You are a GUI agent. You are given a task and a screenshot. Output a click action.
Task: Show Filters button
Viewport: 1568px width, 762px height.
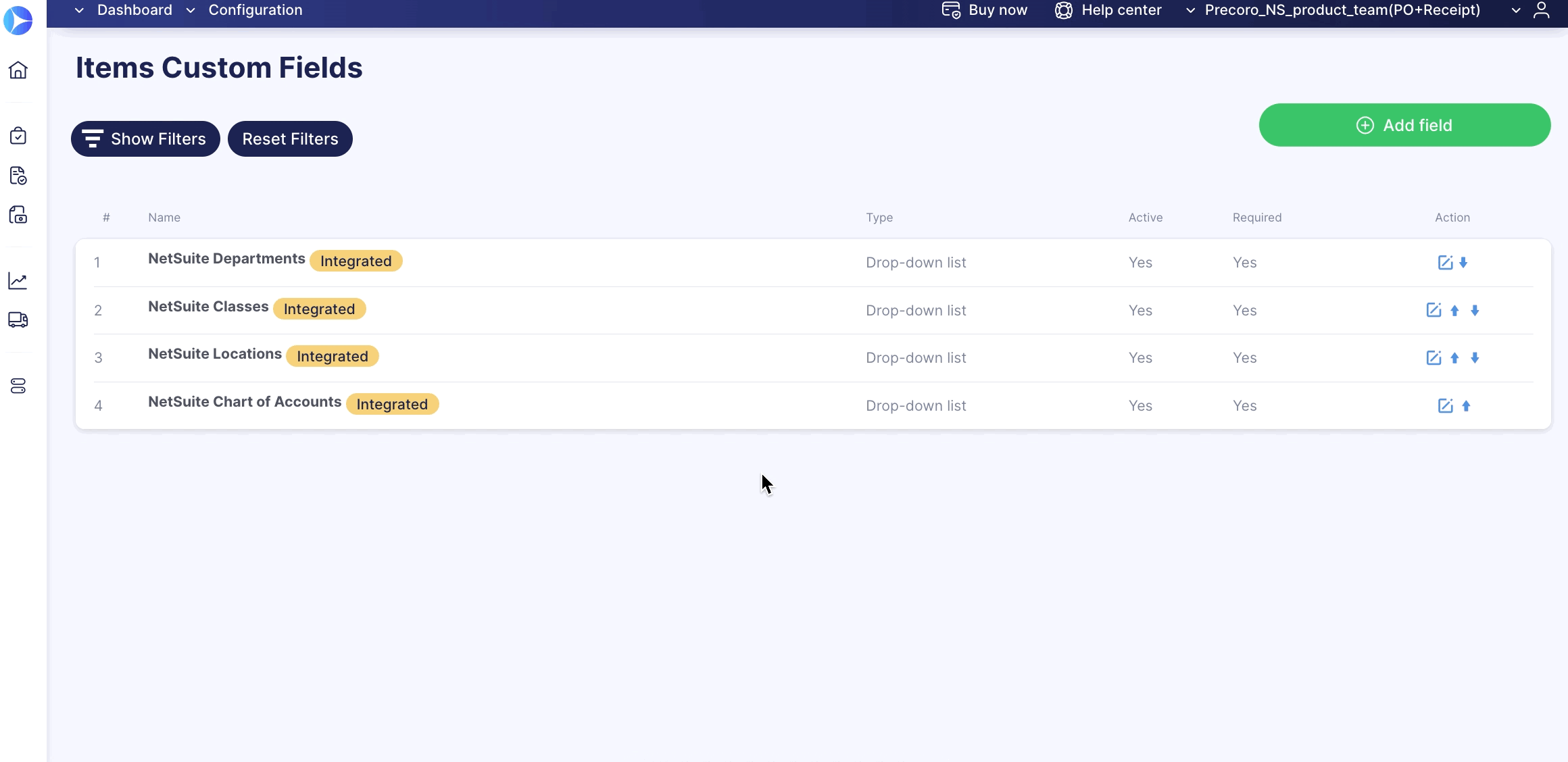coord(145,139)
